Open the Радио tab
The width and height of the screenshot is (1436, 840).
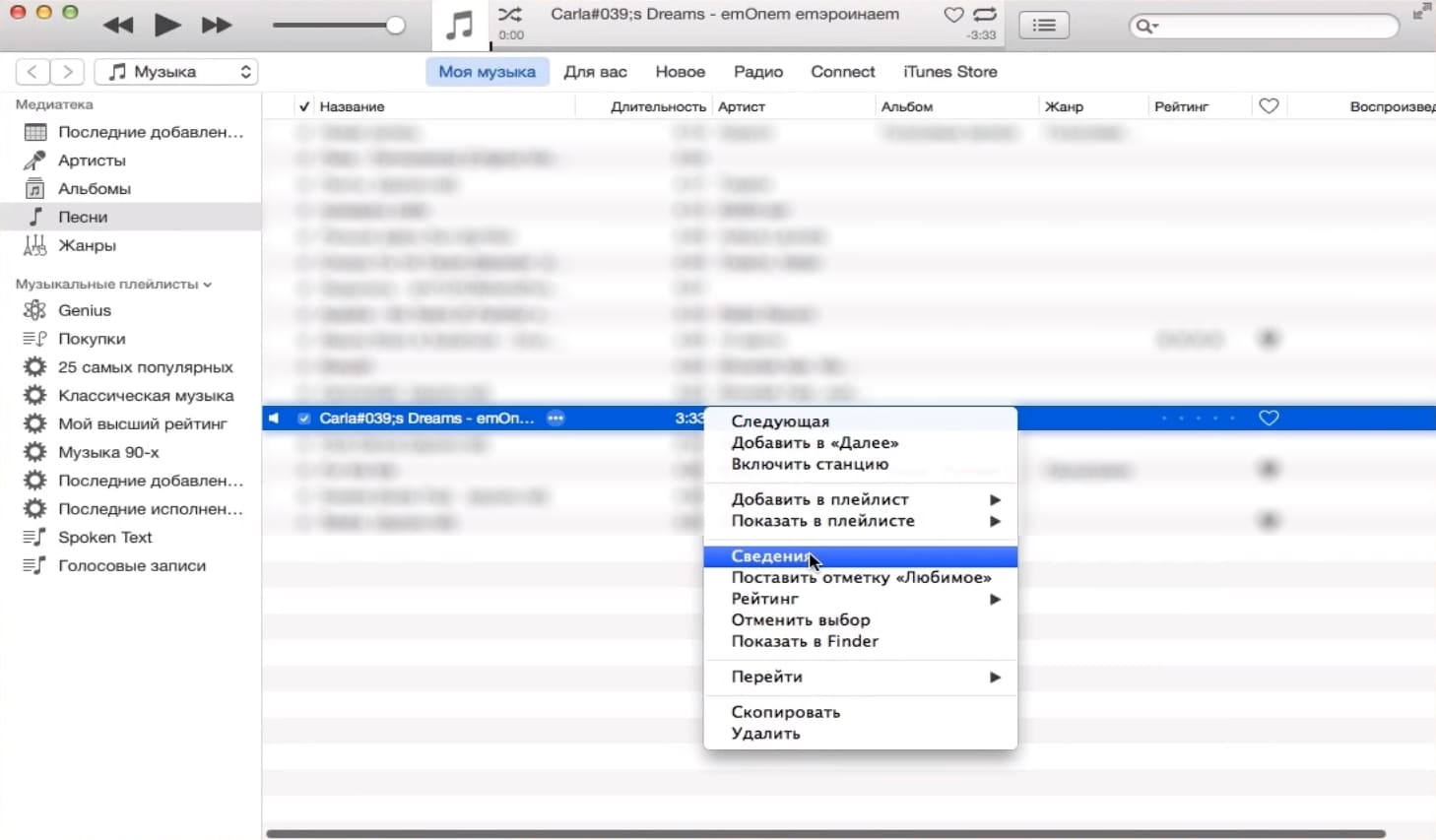click(758, 72)
